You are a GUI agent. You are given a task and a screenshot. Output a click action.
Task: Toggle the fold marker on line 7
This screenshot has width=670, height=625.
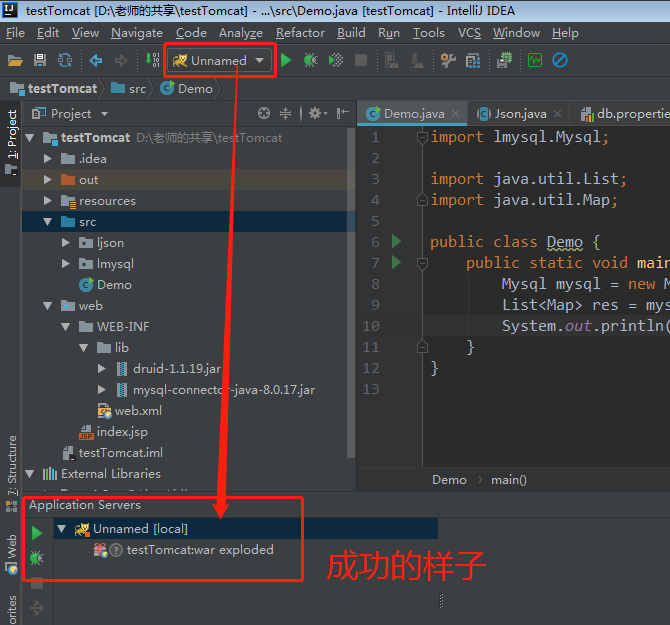click(x=422, y=264)
